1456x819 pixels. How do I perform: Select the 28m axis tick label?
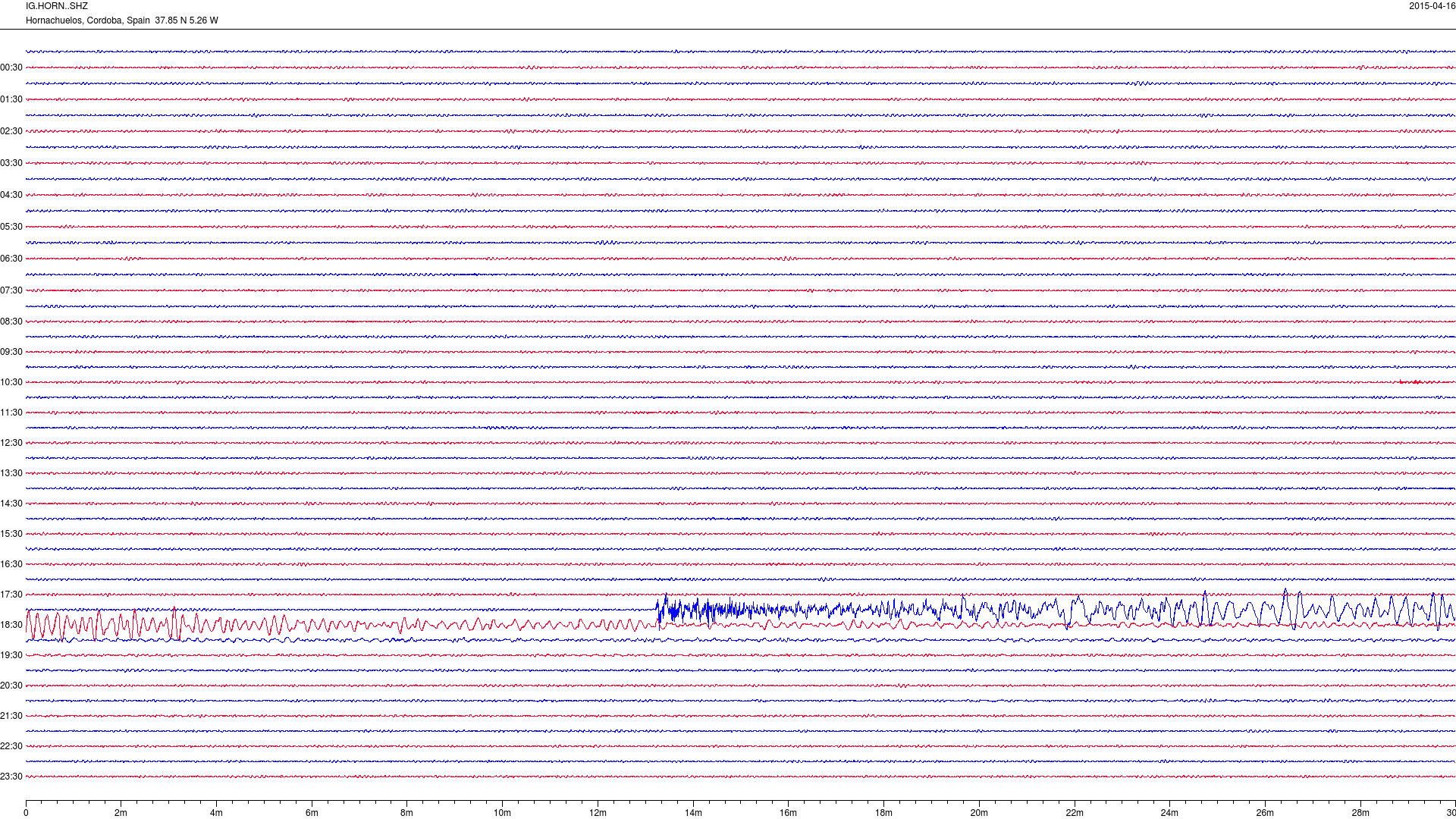click(x=1360, y=813)
